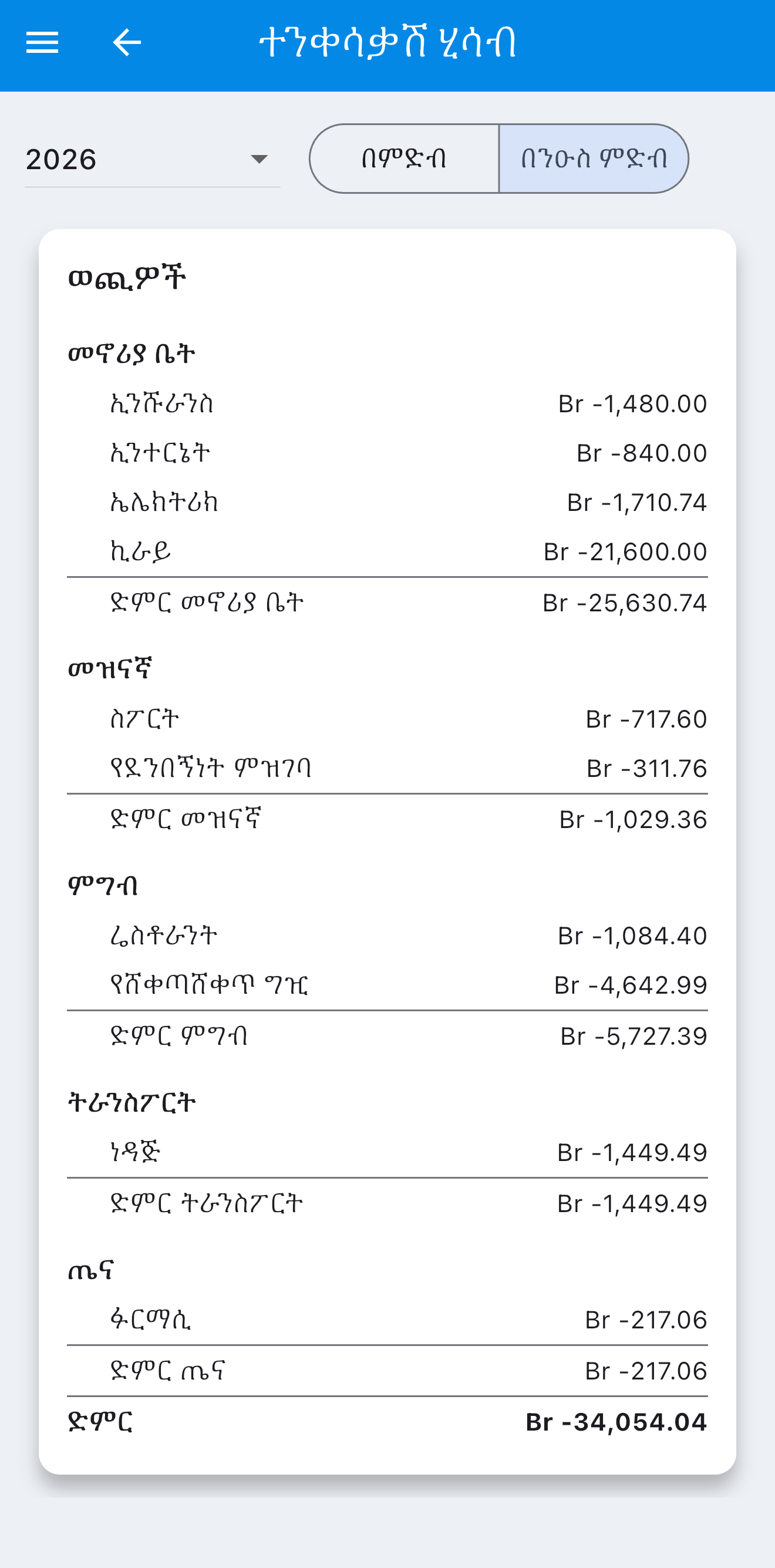Click the ኪራይ amount Br -21,600.00
The image size is (775, 1568).
click(625, 552)
